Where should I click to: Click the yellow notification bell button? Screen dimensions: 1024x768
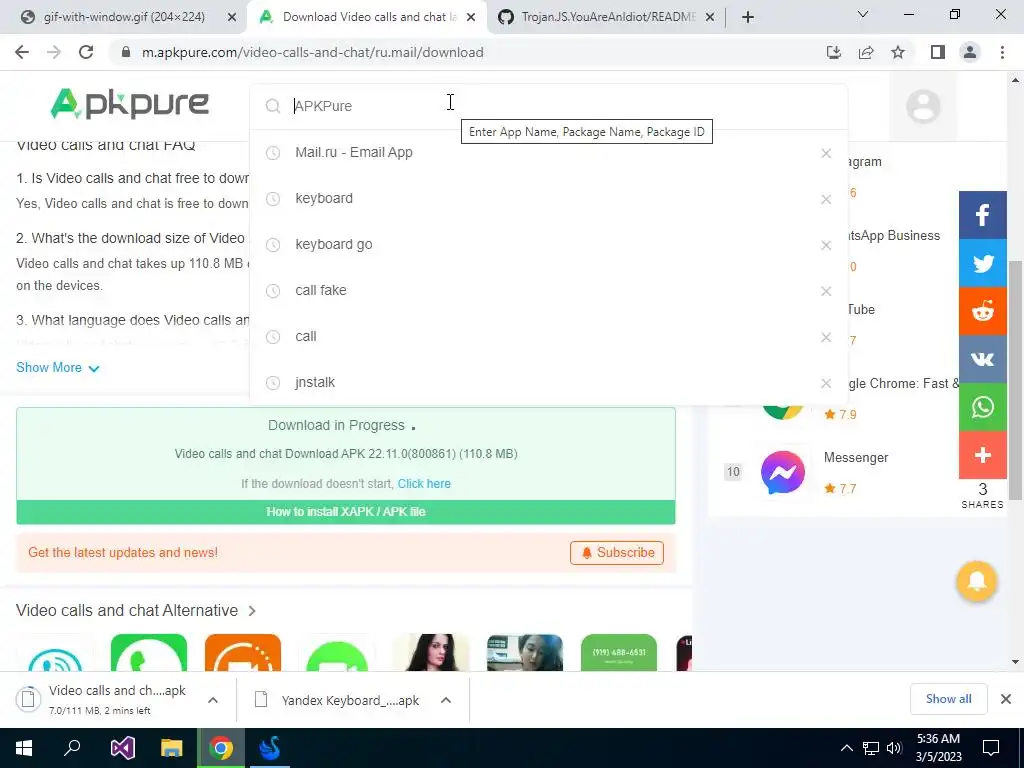pyautogui.click(x=976, y=581)
